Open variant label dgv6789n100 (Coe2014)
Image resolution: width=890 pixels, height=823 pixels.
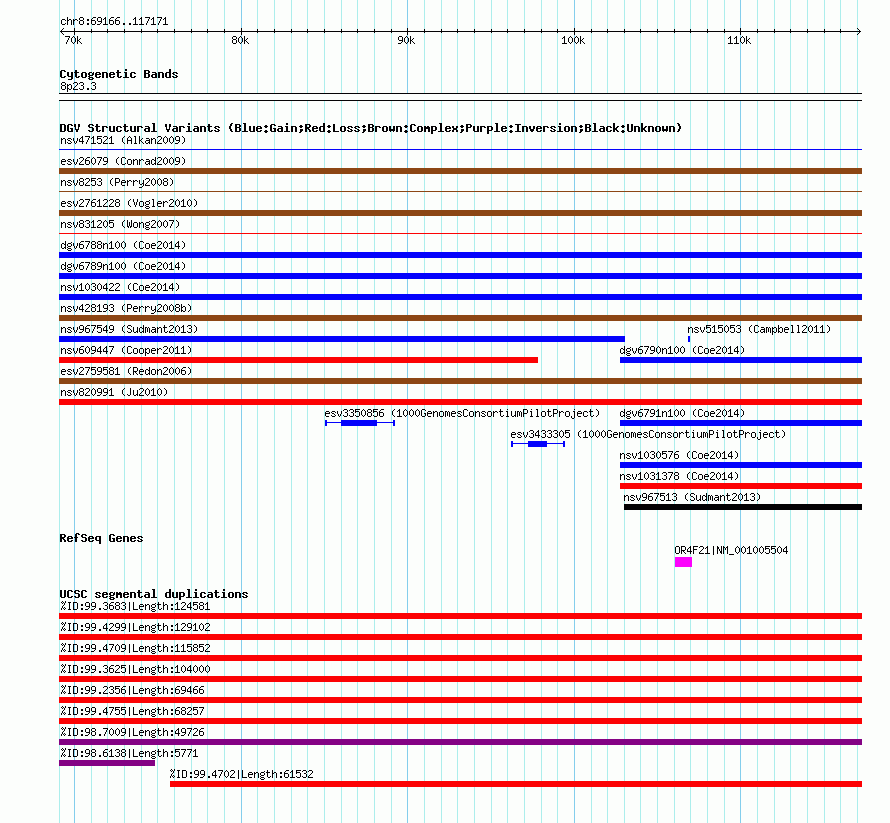point(123,266)
